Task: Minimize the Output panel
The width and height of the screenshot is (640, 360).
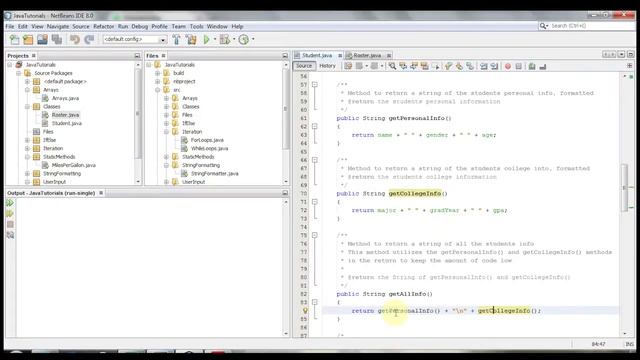Action: pyautogui.click(x=285, y=193)
